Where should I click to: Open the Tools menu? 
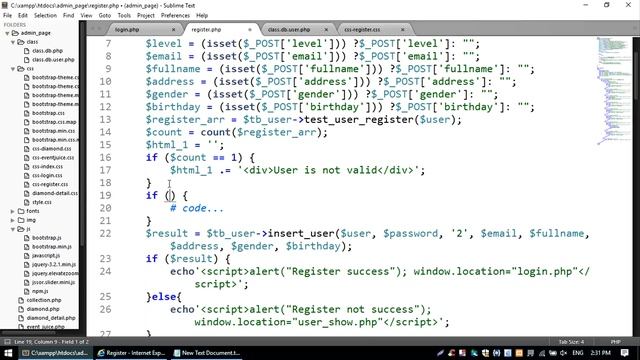124,16
